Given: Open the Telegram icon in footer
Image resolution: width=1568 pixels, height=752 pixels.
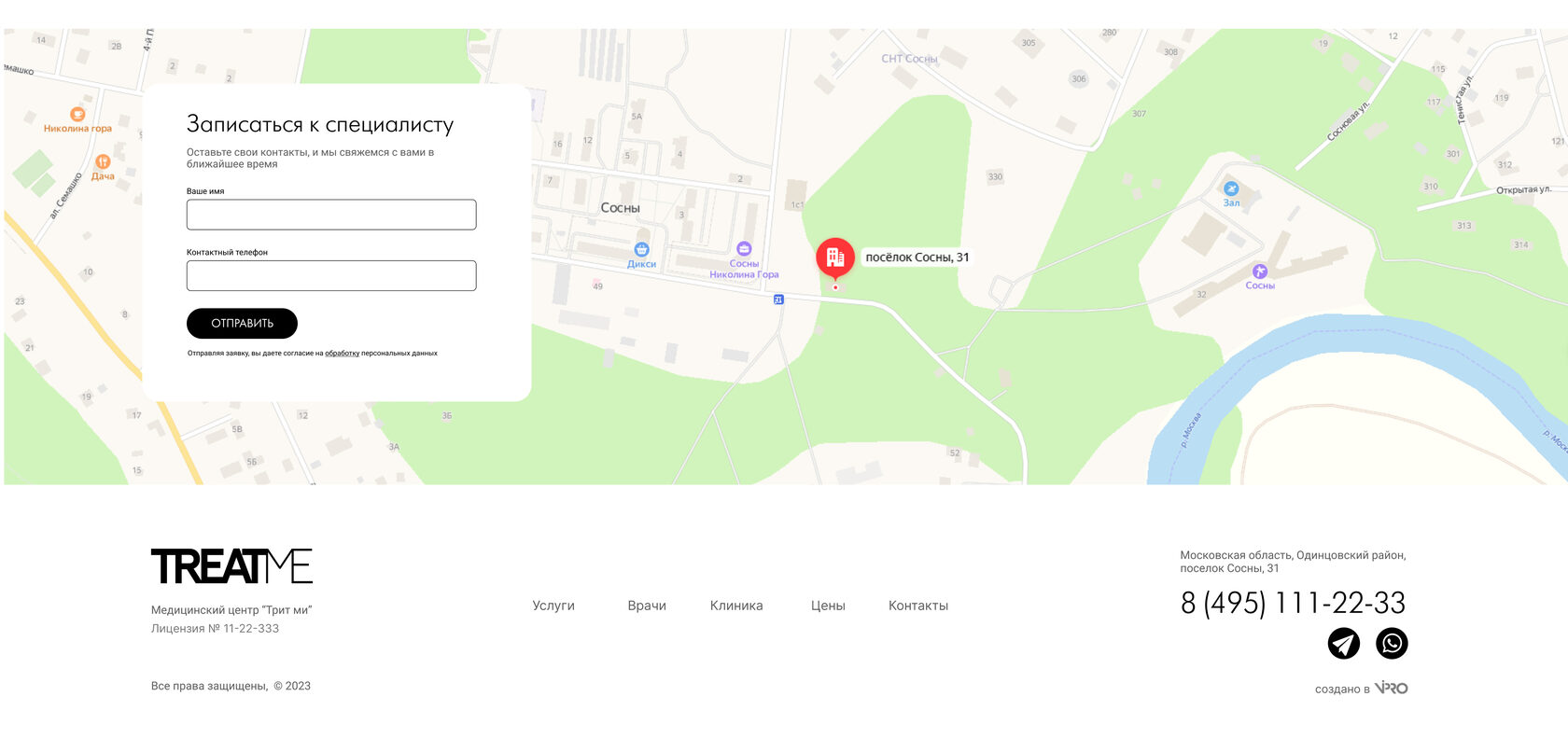Looking at the screenshot, I should 1344,643.
